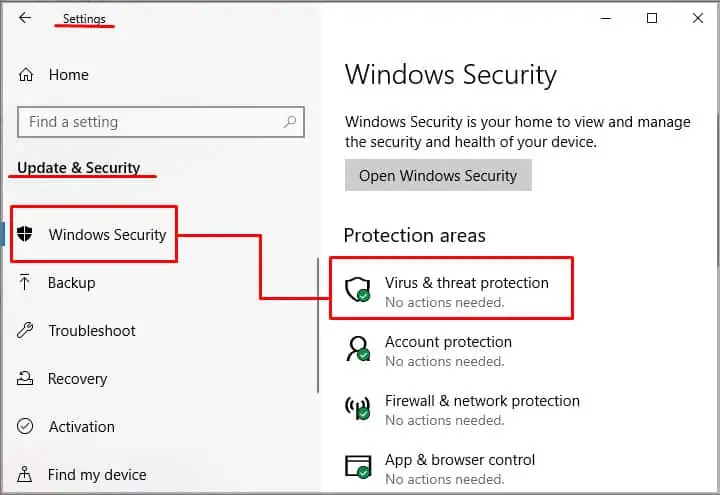The height and width of the screenshot is (495, 720).
Task: Open Firewall & network protection link
Action: coord(482,401)
